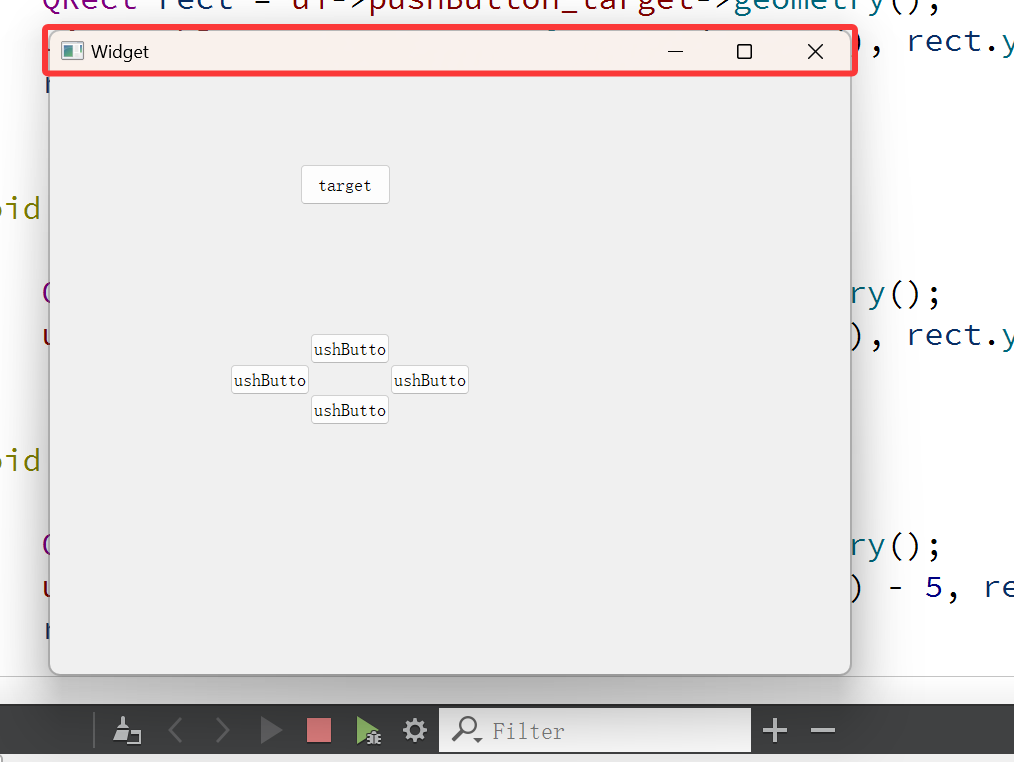1014x762 pixels.
Task: Click the right ushButto button
Action: [x=430, y=380]
